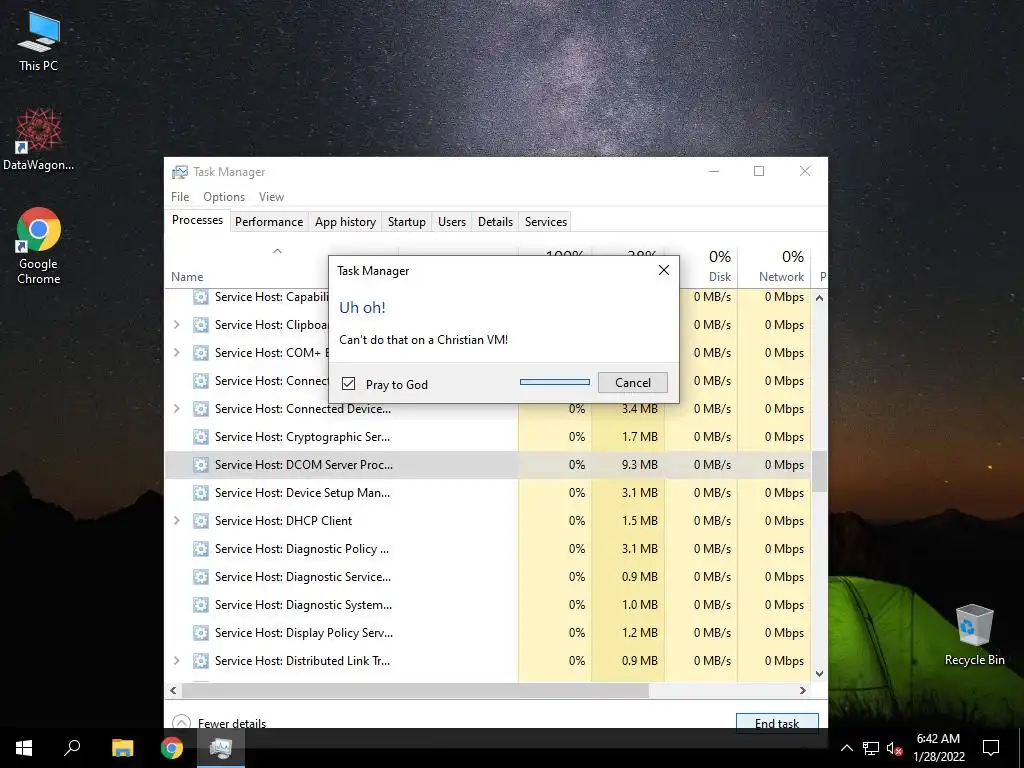Open Google Chrome desktop shortcut
This screenshot has height=768, width=1024.
click(39, 246)
